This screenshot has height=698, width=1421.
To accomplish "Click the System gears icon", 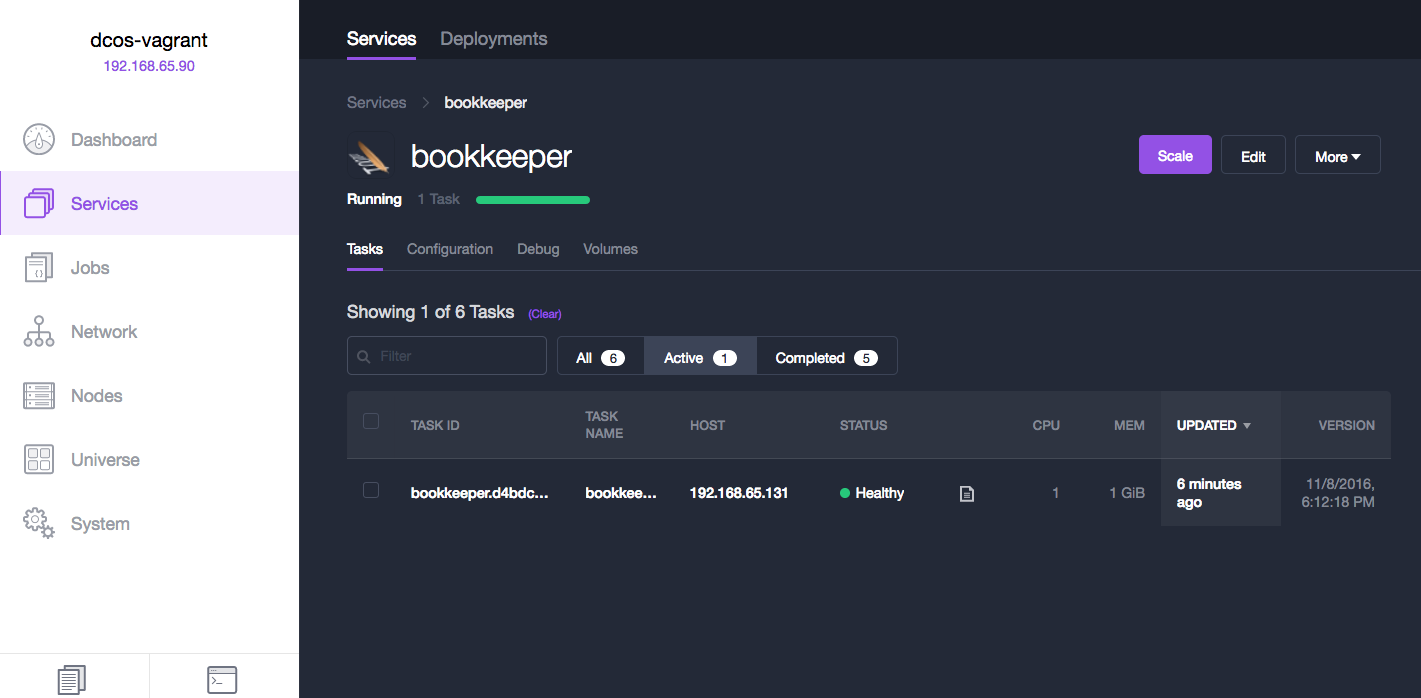I will pos(39,523).
